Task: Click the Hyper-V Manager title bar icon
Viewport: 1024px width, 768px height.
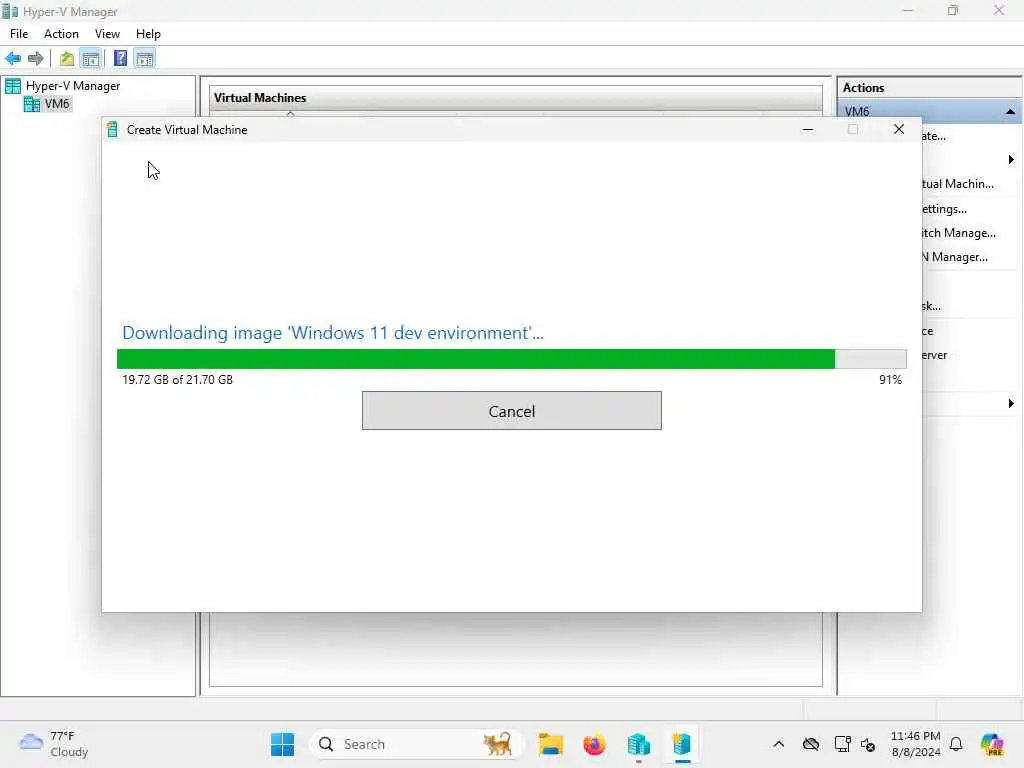Action: (x=10, y=11)
